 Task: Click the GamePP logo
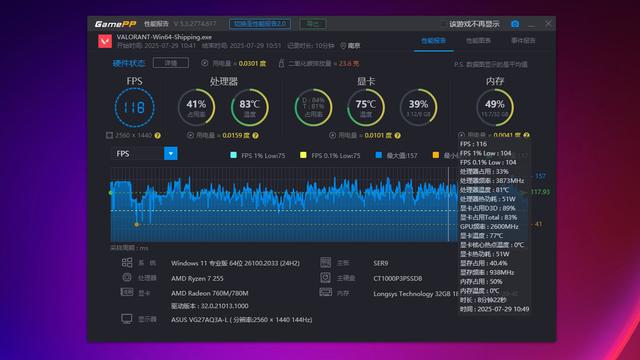pos(115,24)
